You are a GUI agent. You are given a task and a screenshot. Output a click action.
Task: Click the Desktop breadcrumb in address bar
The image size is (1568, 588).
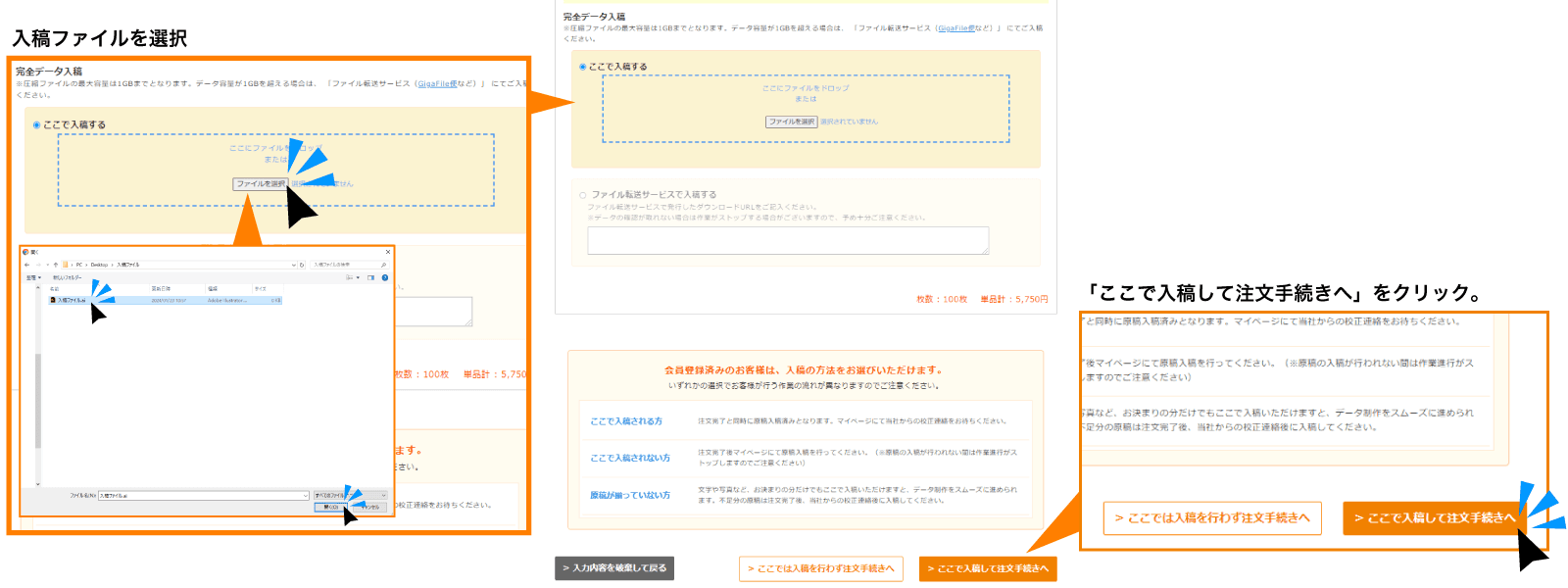(x=99, y=265)
